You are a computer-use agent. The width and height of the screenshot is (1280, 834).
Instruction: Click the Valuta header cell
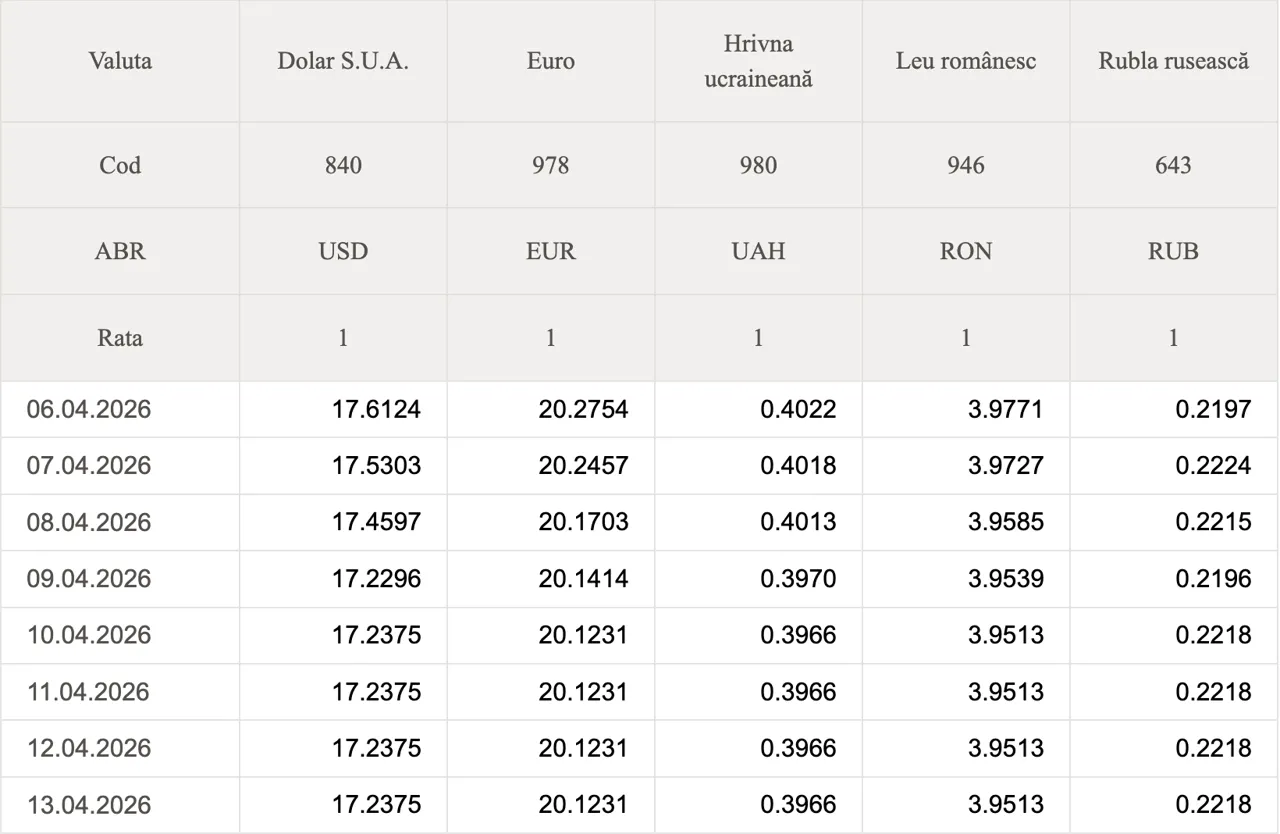pos(120,61)
